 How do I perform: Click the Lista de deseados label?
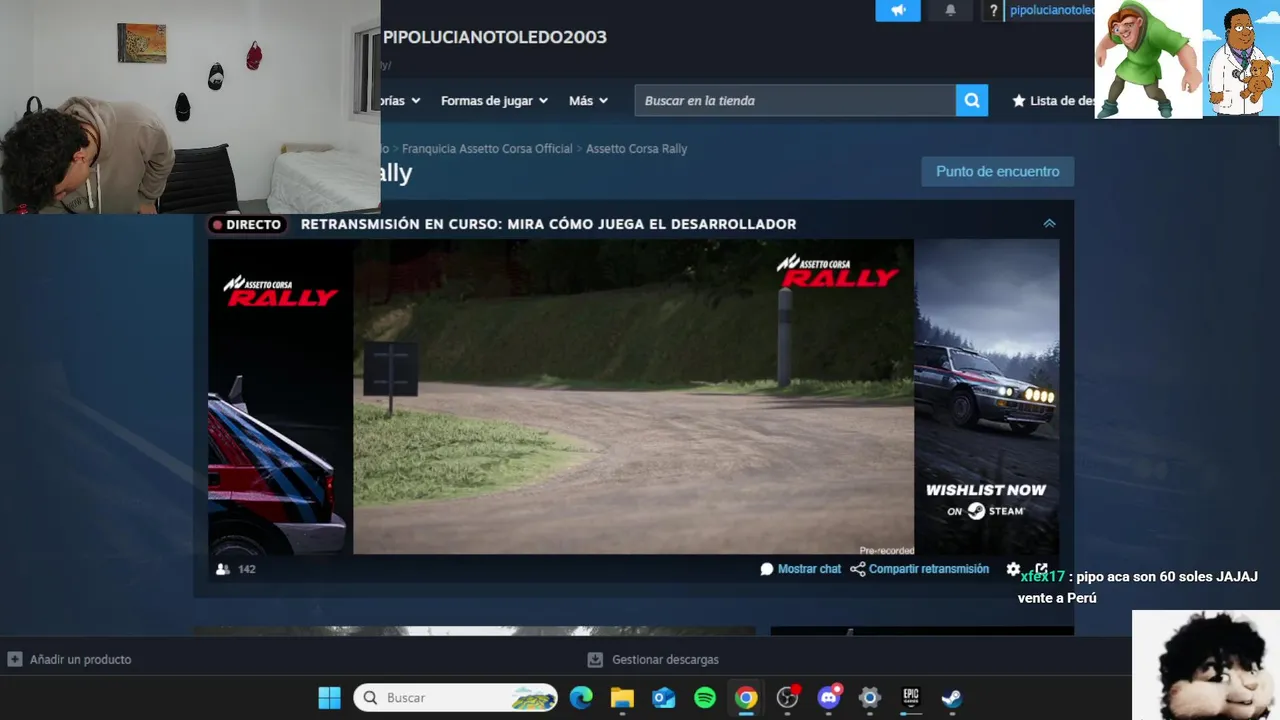(1063, 101)
